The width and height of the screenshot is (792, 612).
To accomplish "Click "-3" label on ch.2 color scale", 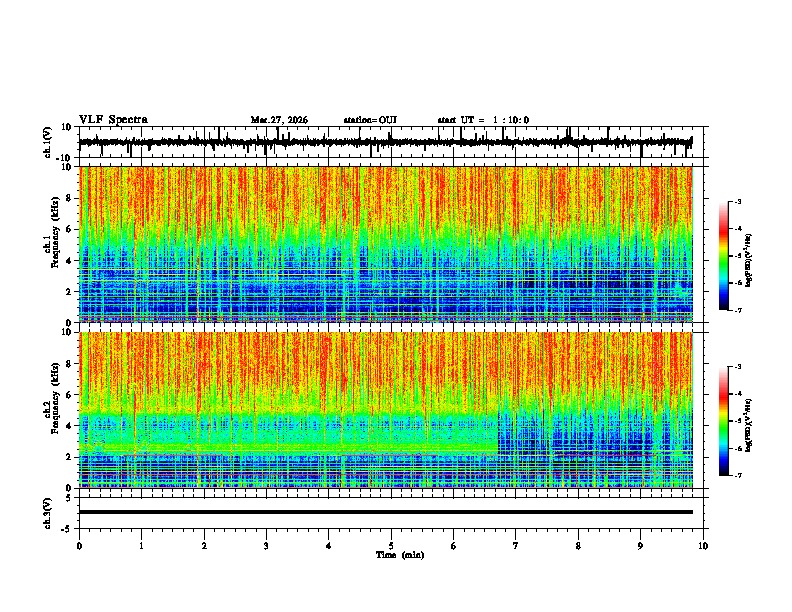I will point(738,367).
